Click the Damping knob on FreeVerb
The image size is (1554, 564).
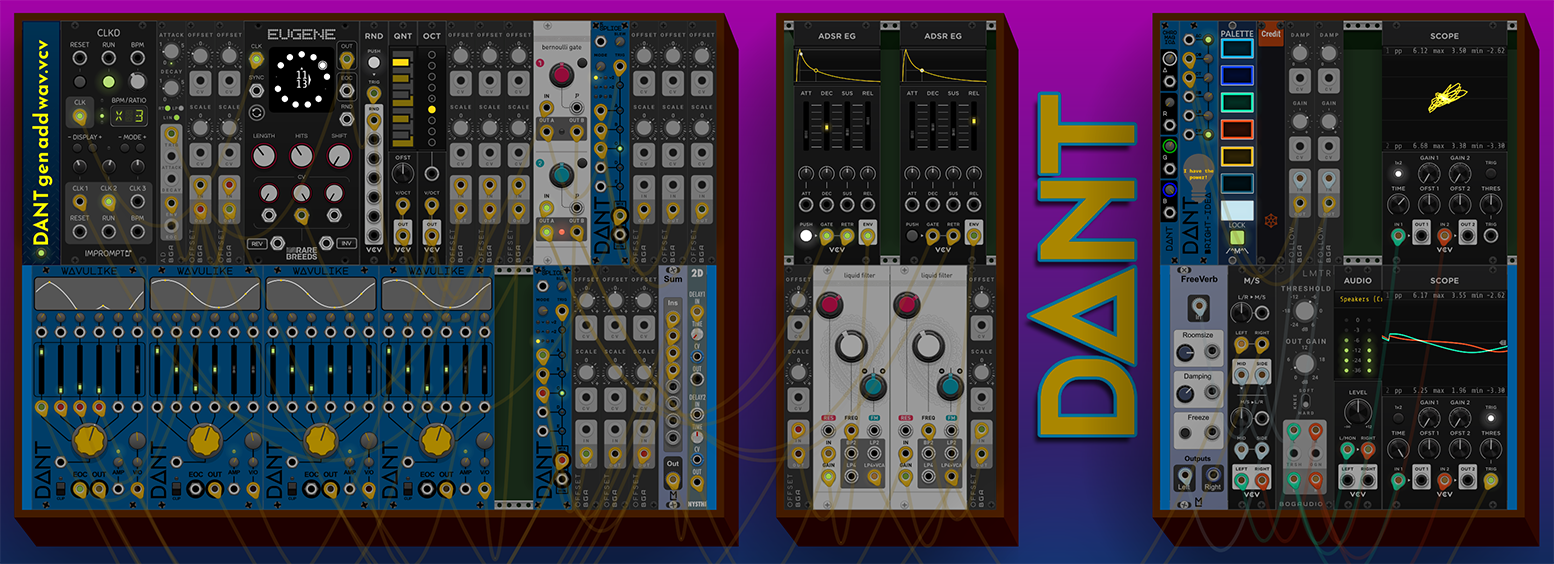coord(1185,392)
